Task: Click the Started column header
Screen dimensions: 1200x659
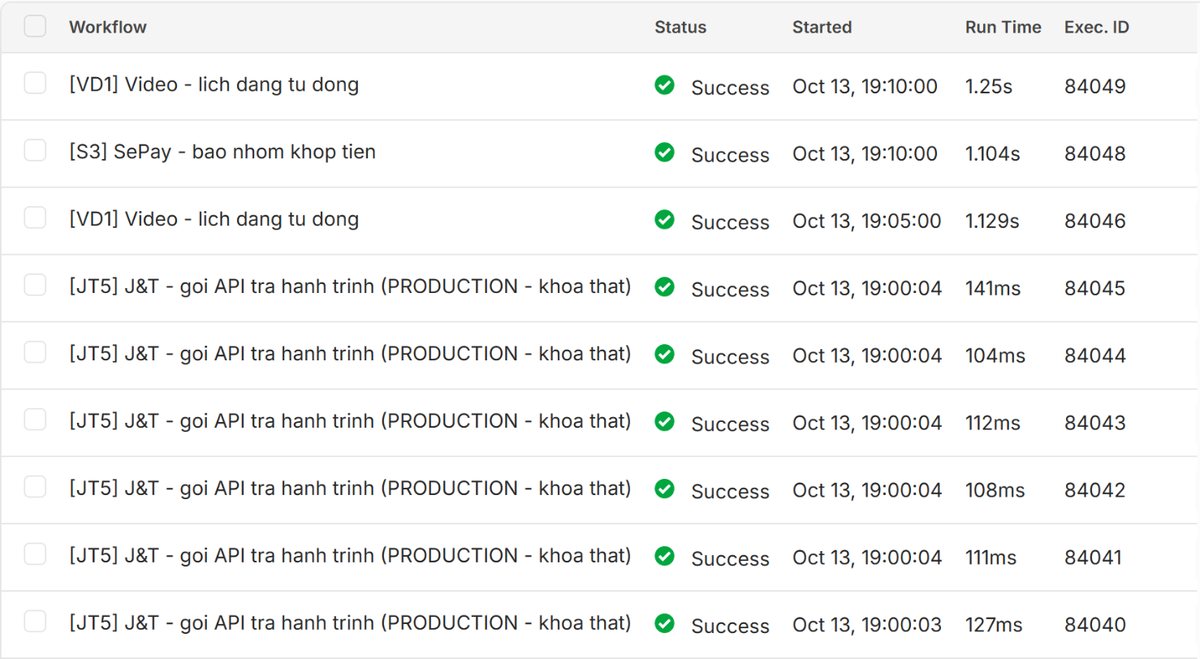Action: pos(822,27)
